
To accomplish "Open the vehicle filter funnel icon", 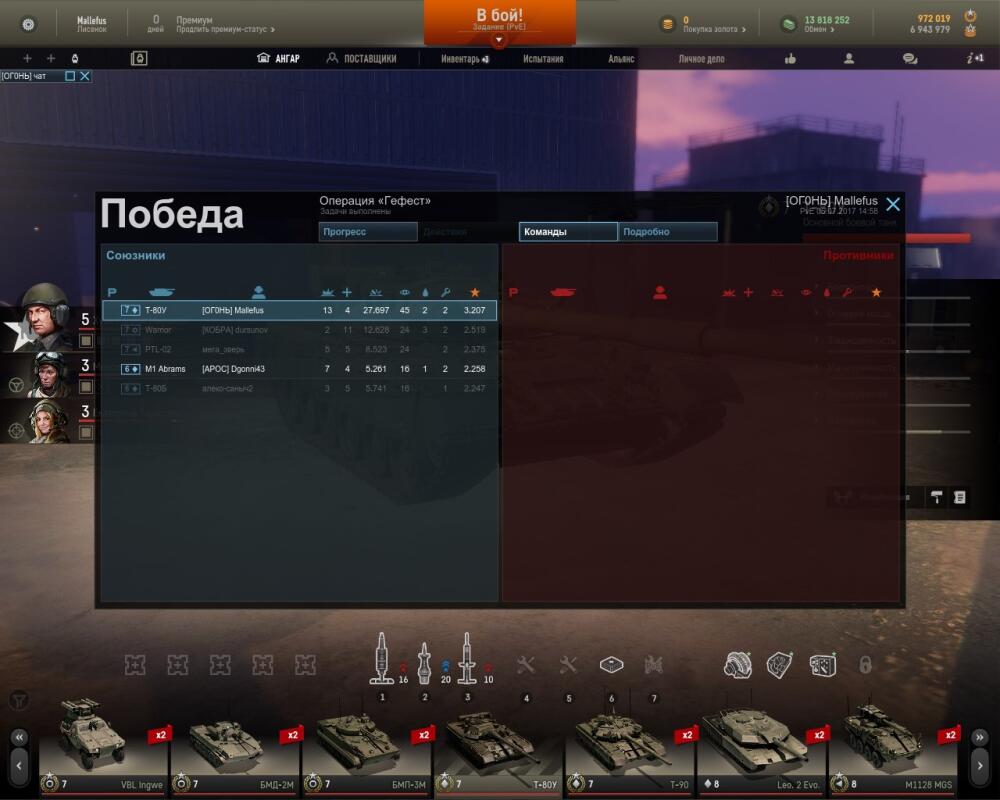I will coord(18,700).
